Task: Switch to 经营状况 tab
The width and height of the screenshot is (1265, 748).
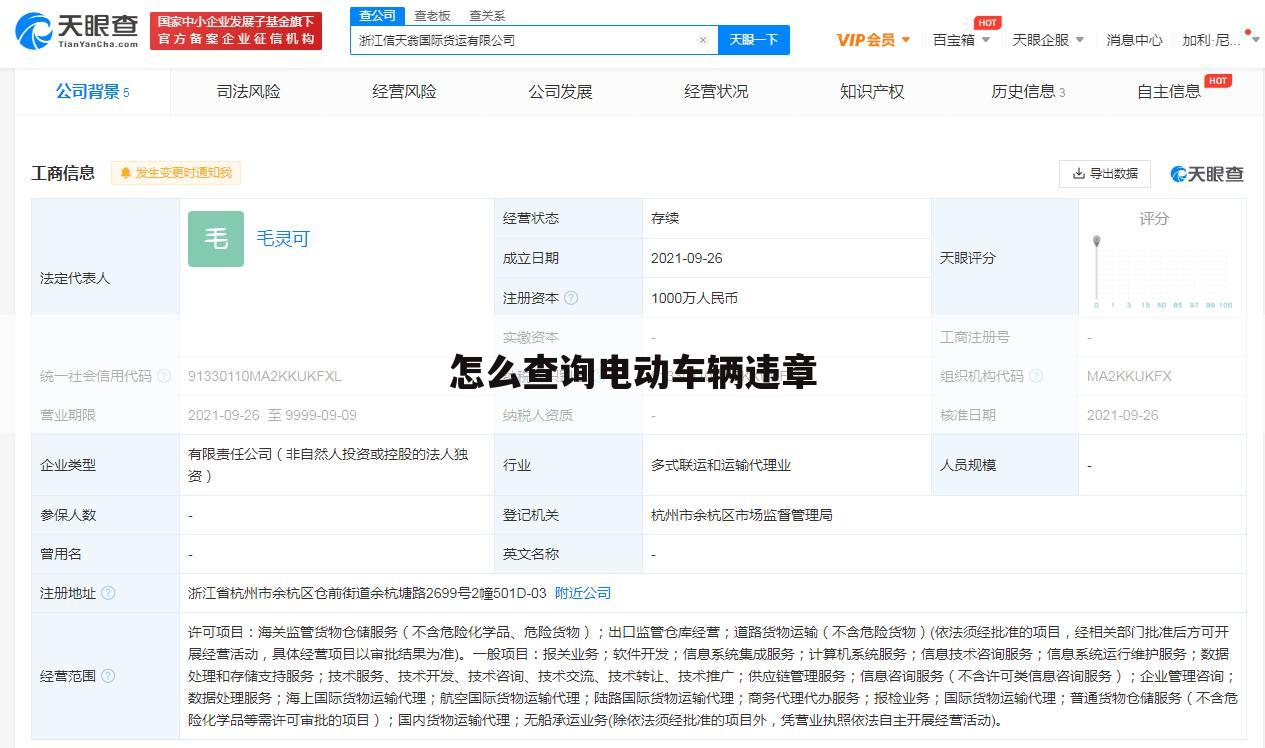Action: [x=716, y=91]
